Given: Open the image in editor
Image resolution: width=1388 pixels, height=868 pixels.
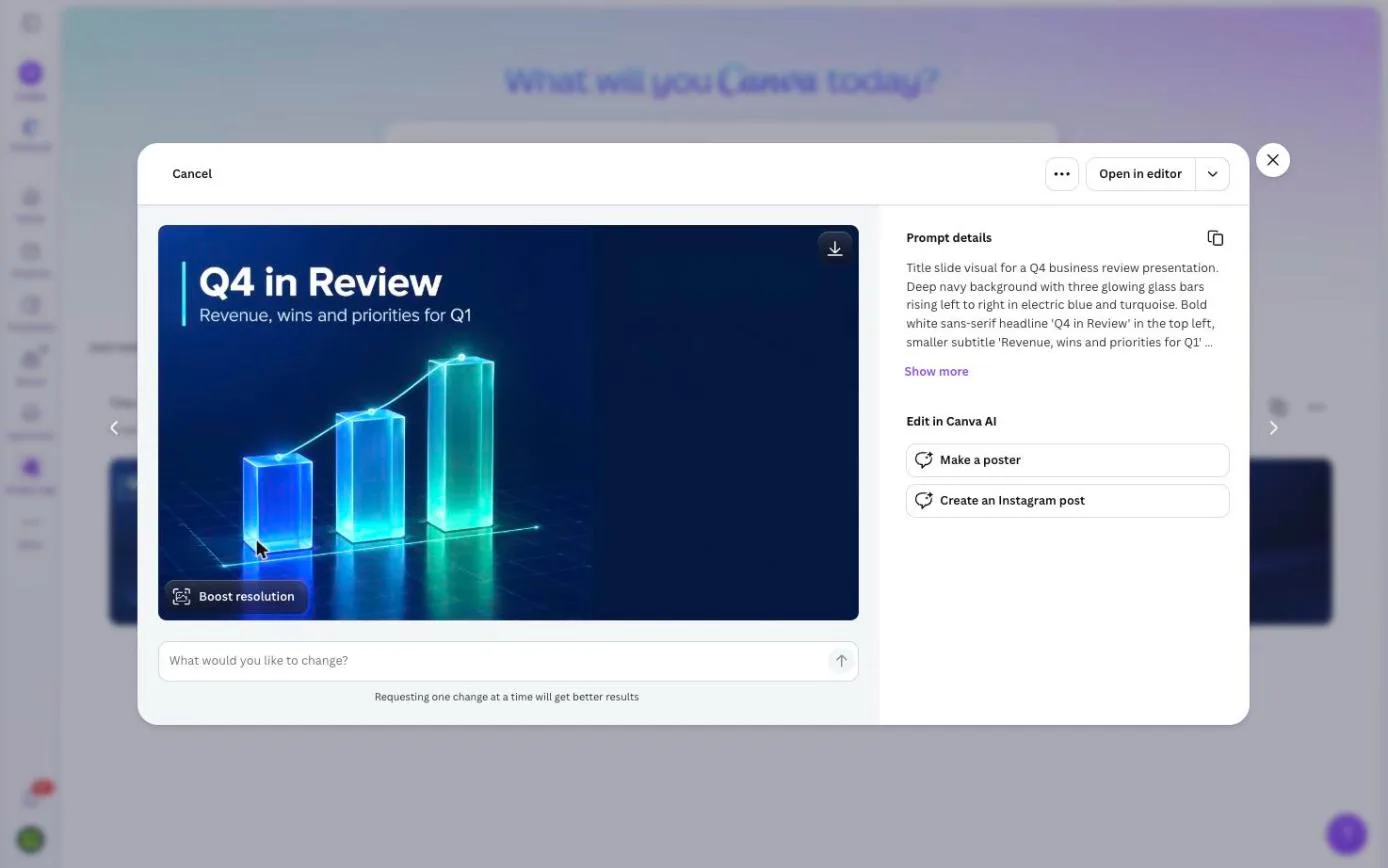Looking at the screenshot, I should [1140, 174].
